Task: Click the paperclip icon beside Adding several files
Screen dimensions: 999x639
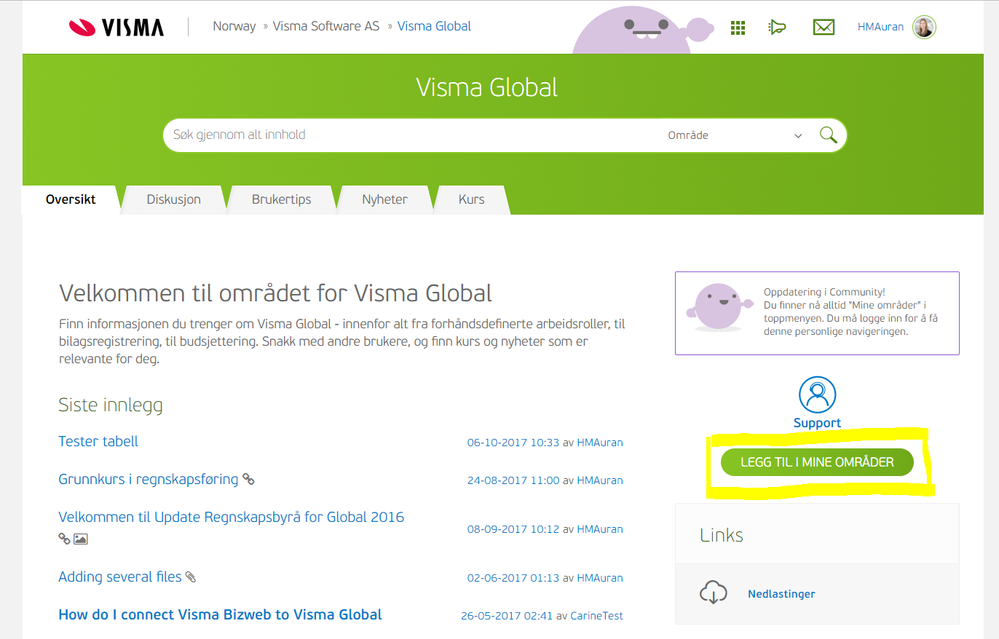Action: point(190,577)
